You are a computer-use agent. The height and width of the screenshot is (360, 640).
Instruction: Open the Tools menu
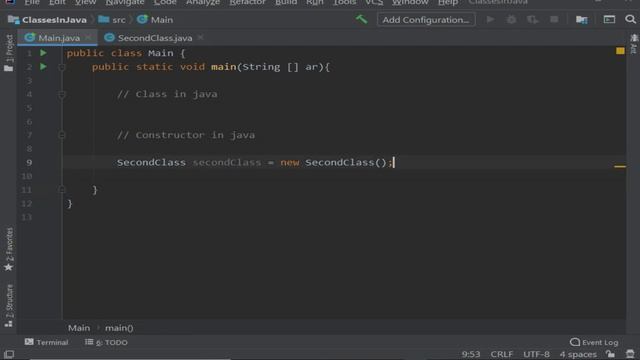(x=344, y=2)
